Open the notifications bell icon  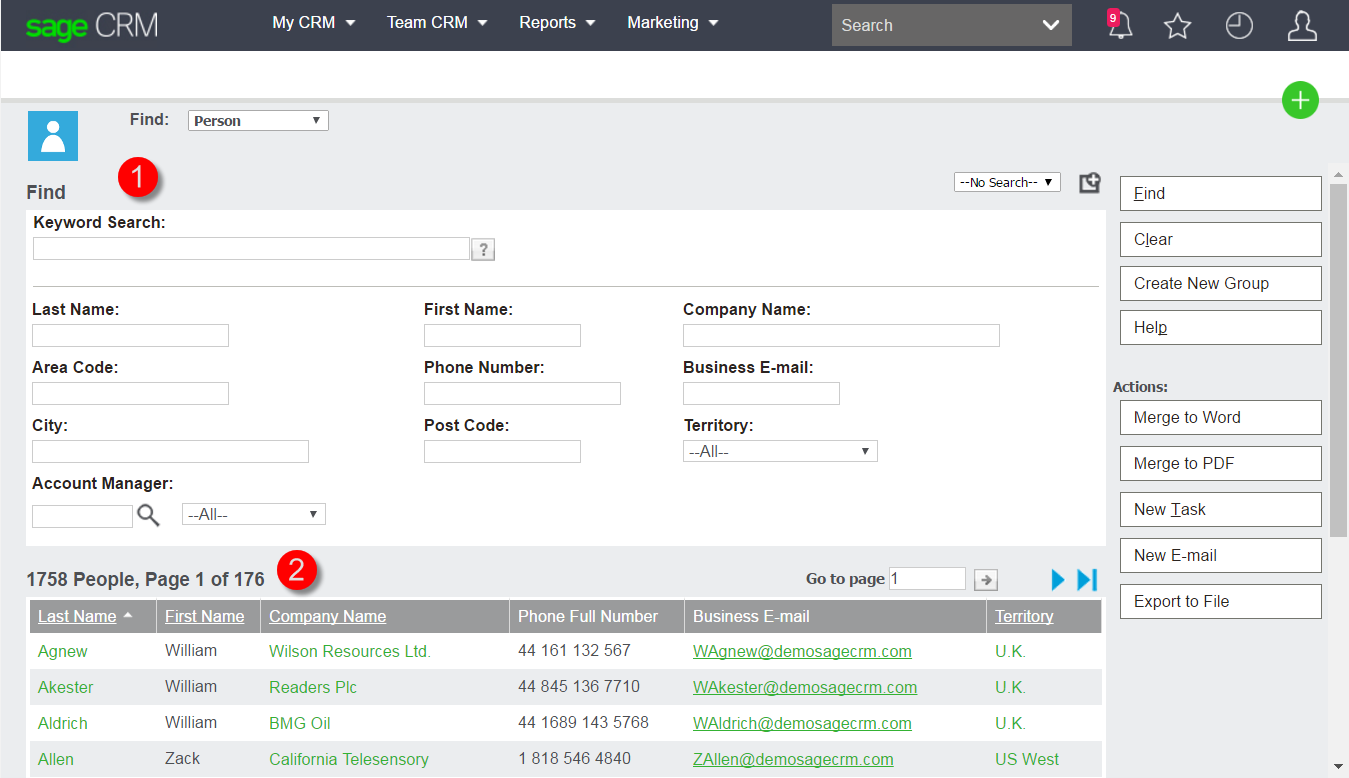point(1120,25)
